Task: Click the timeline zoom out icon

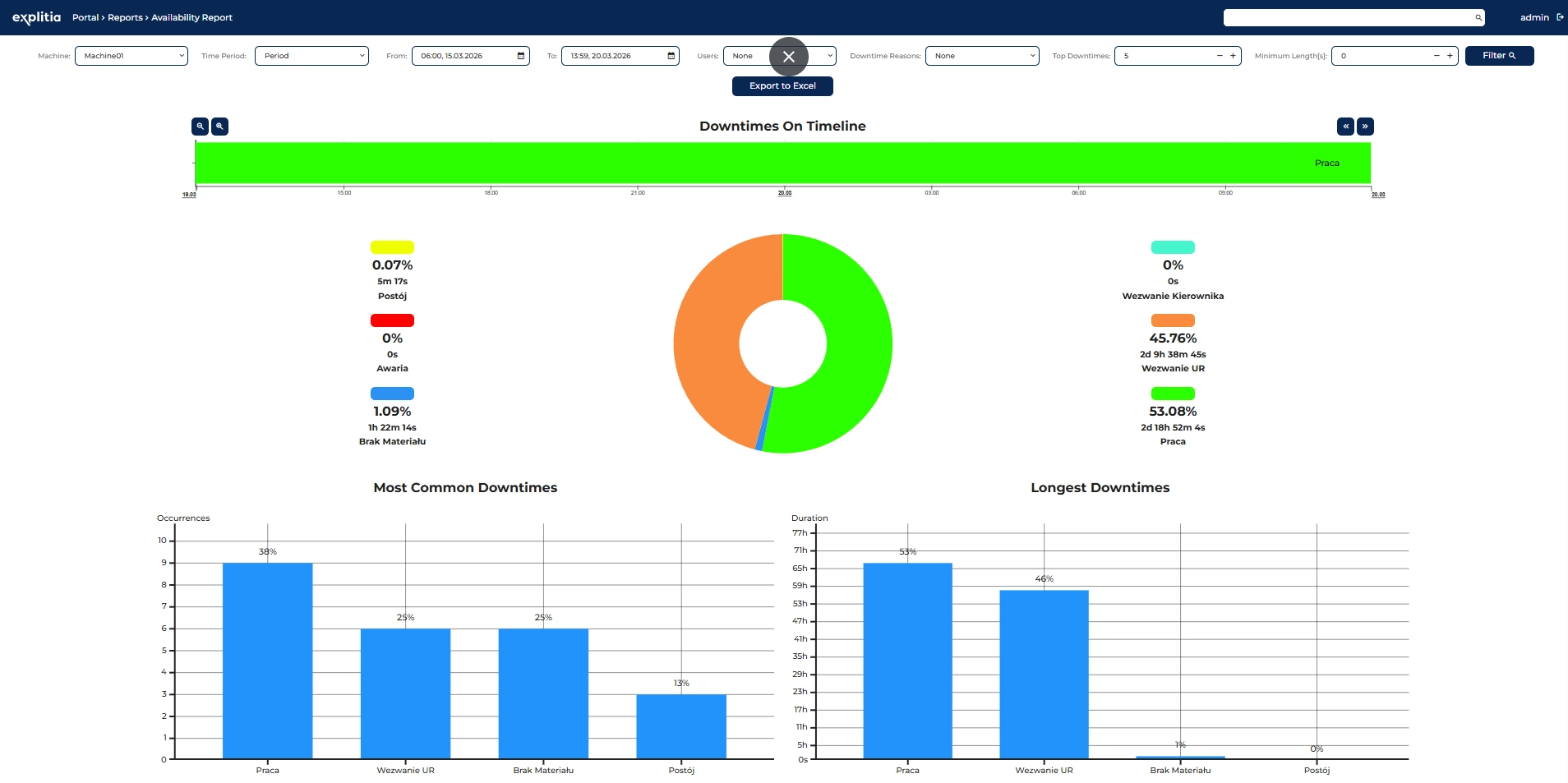Action: 200,126
